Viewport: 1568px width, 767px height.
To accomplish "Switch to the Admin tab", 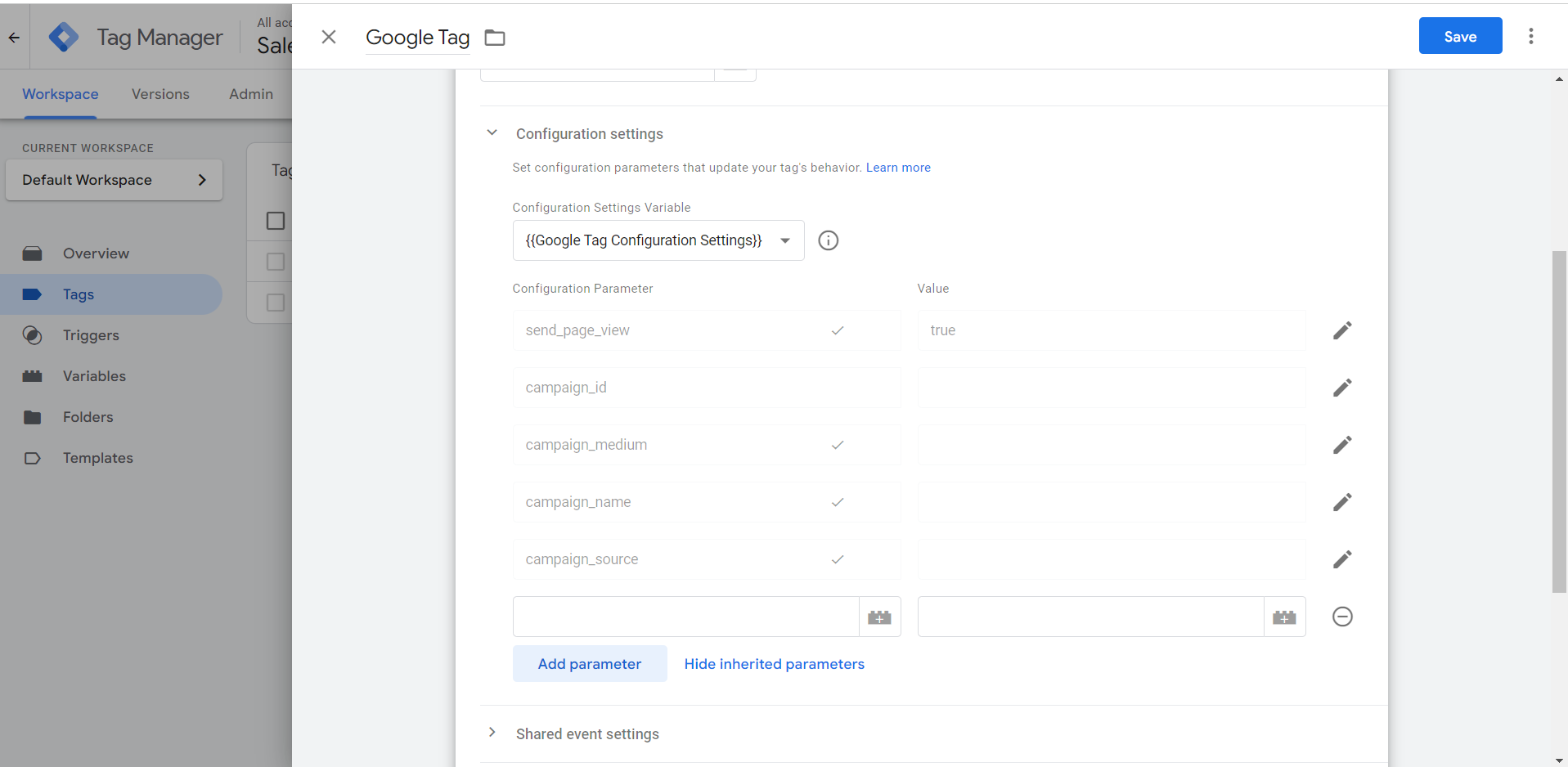I will click(x=251, y=94).
